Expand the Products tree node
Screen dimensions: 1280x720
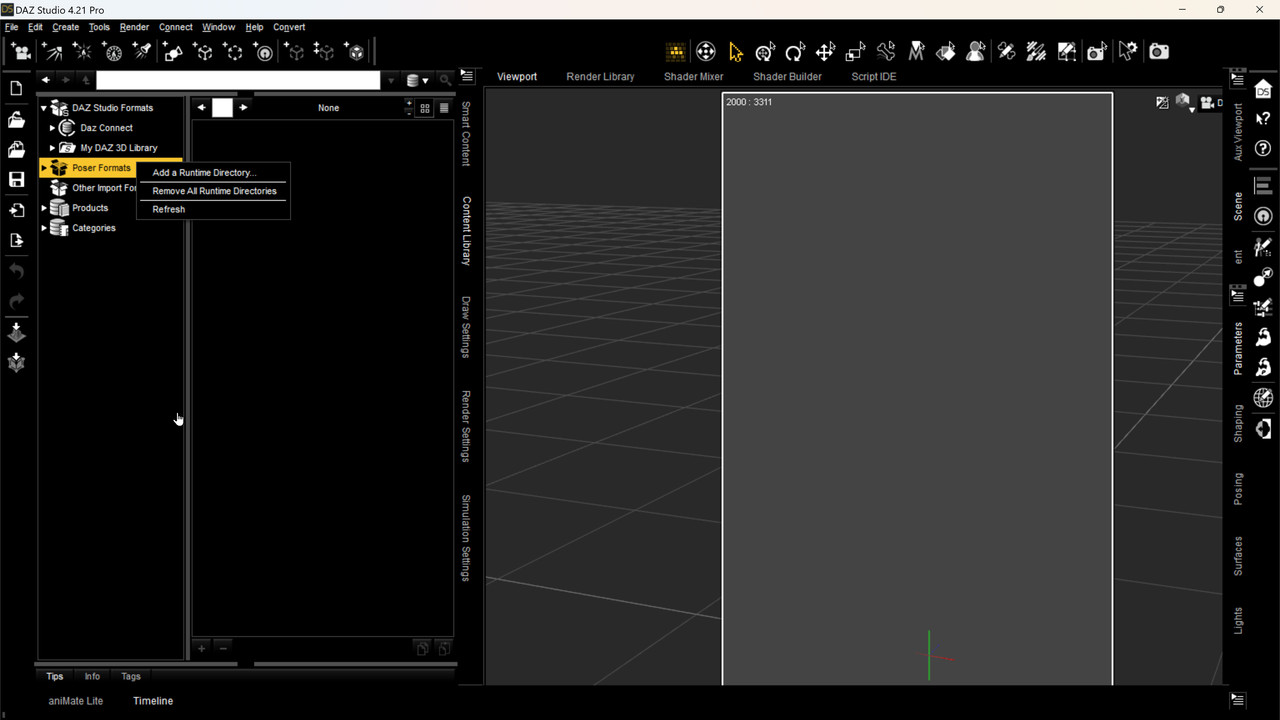click(x=44, y=208)
